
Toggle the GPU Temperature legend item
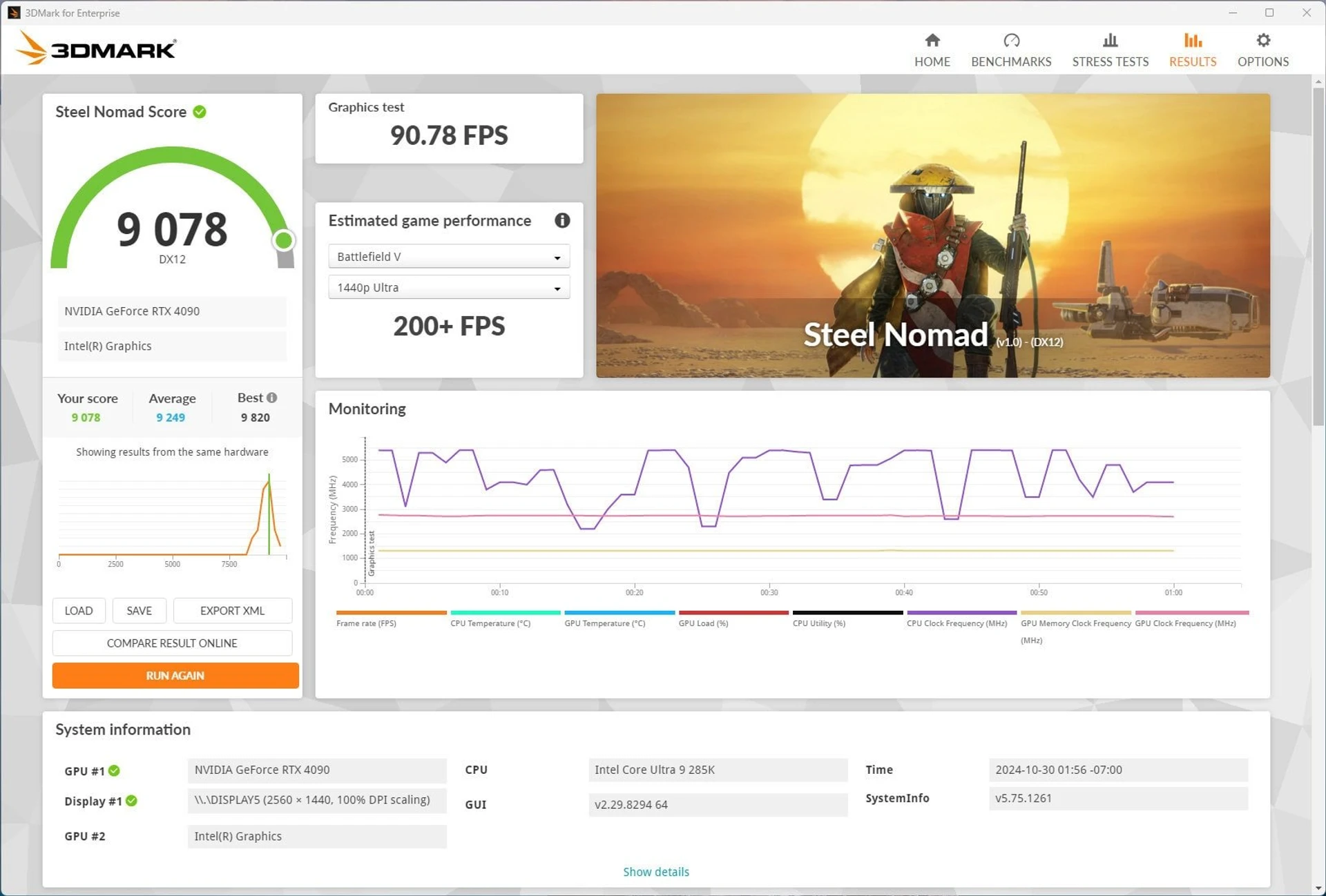point(619,619)
